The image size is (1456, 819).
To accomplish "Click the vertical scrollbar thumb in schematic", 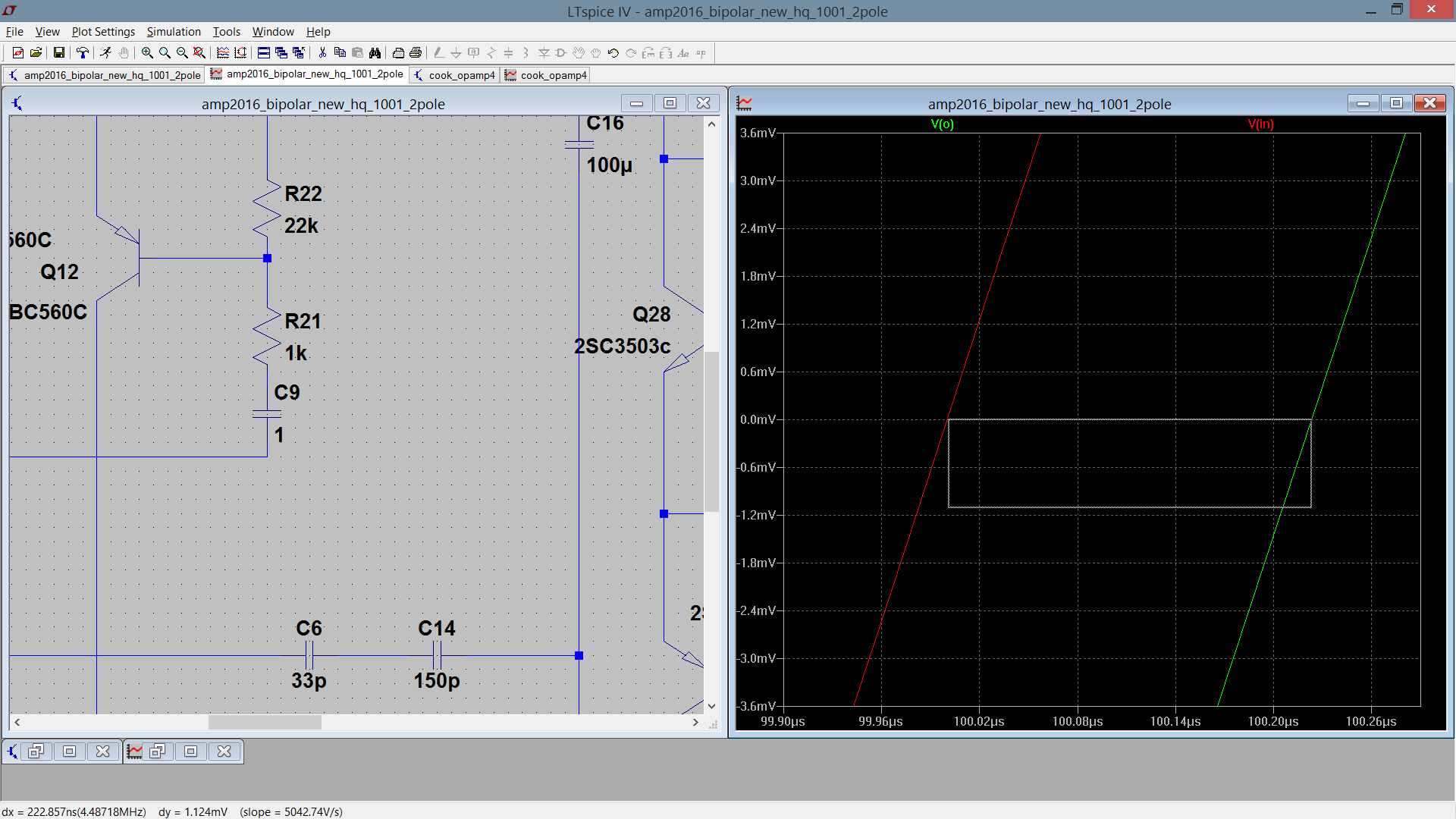I will [711, 431].
